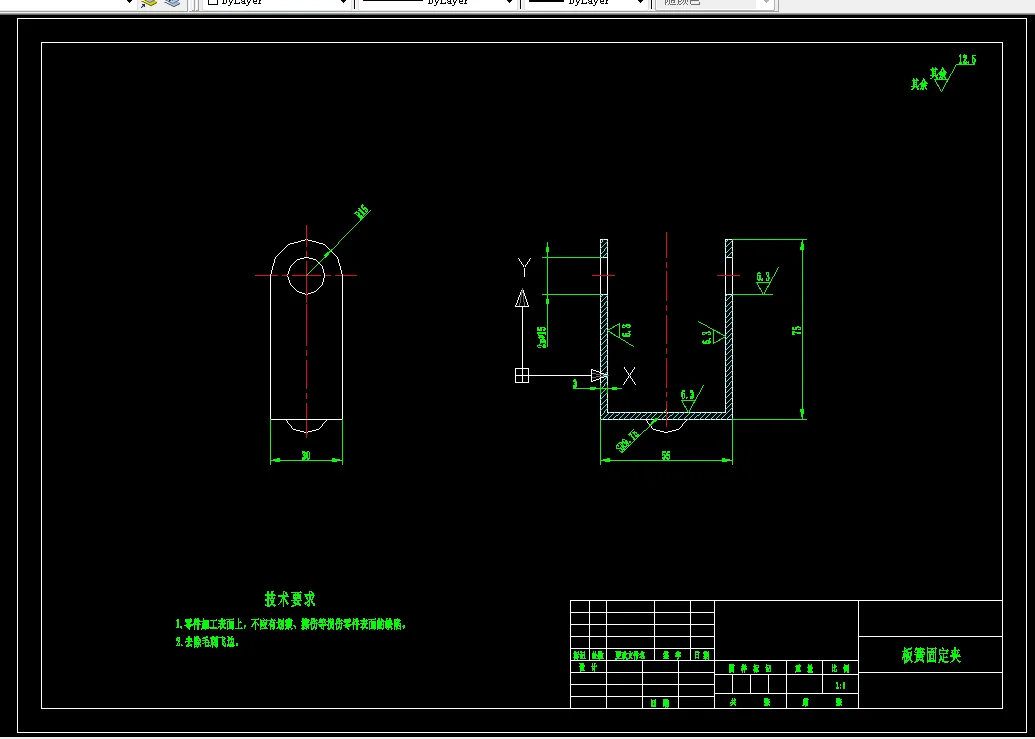This screenshot has height=739, width=1035.
Task: Select the 6.3 mark inside the right wall
Action: tap(712, 335)
